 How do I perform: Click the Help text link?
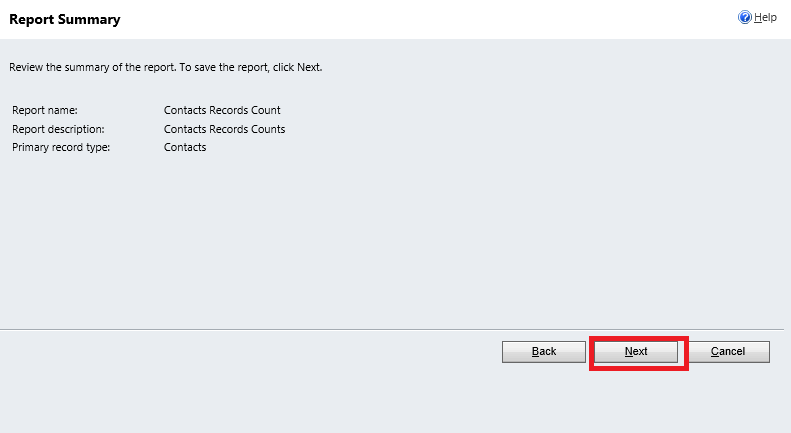point(765,17)
